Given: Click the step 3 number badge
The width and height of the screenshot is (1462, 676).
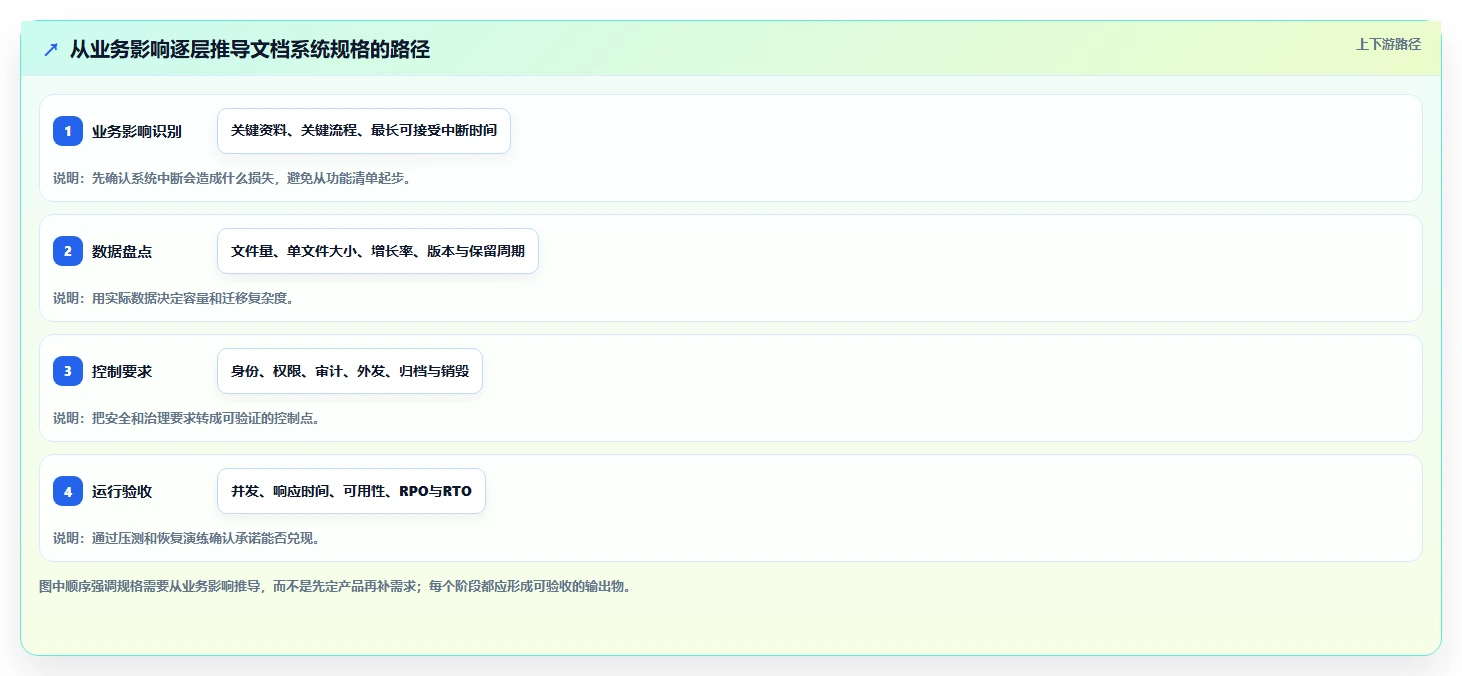Looking at the screenshot, I should click(x=68, y=371).
